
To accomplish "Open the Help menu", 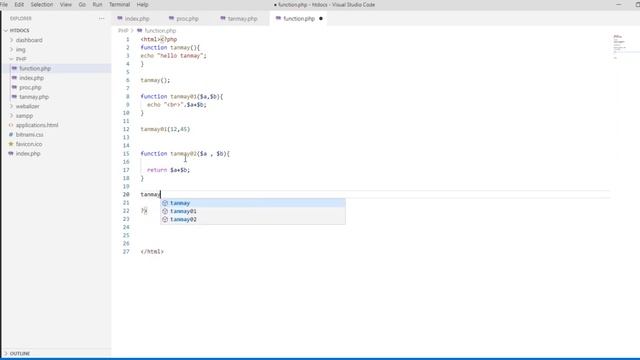I will (142, 4).
